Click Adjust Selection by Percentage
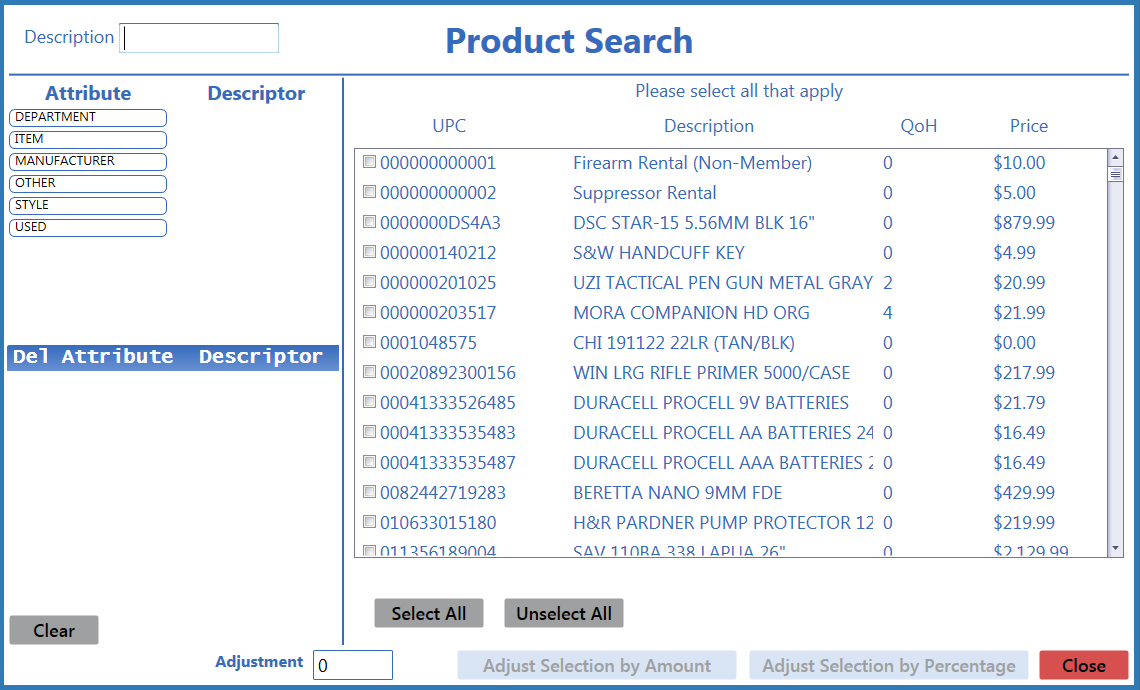The image size is (1140, 690). point(888,665)
